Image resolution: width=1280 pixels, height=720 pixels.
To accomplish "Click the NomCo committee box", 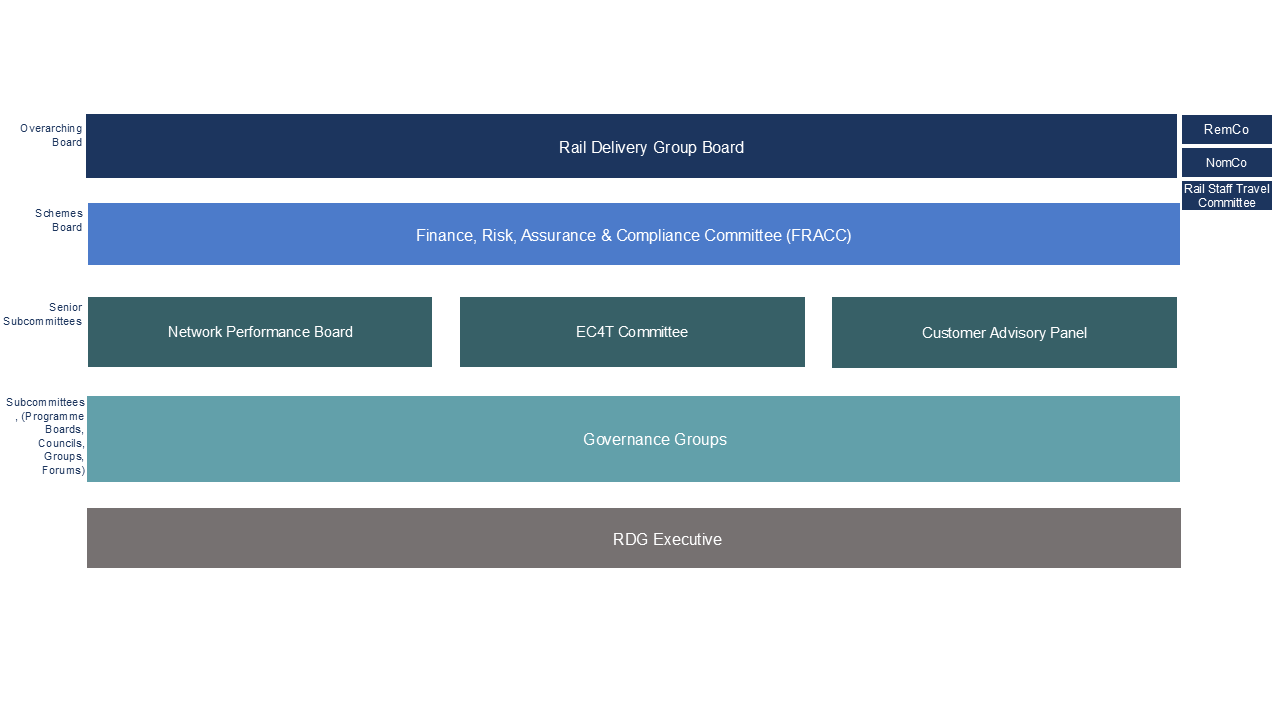I will pos(1226,162).
